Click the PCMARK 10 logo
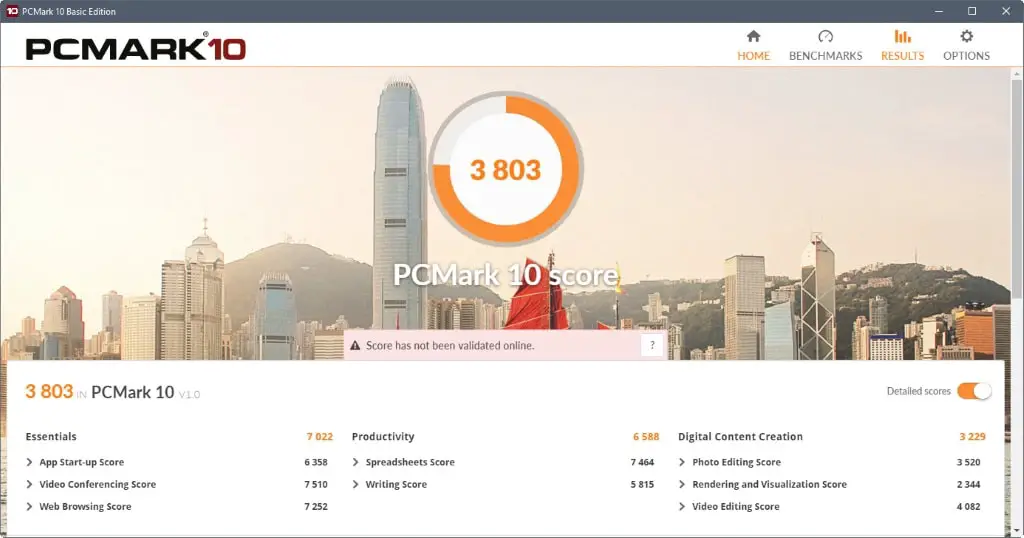This screenshot has width=1024, height=538. 136,49
